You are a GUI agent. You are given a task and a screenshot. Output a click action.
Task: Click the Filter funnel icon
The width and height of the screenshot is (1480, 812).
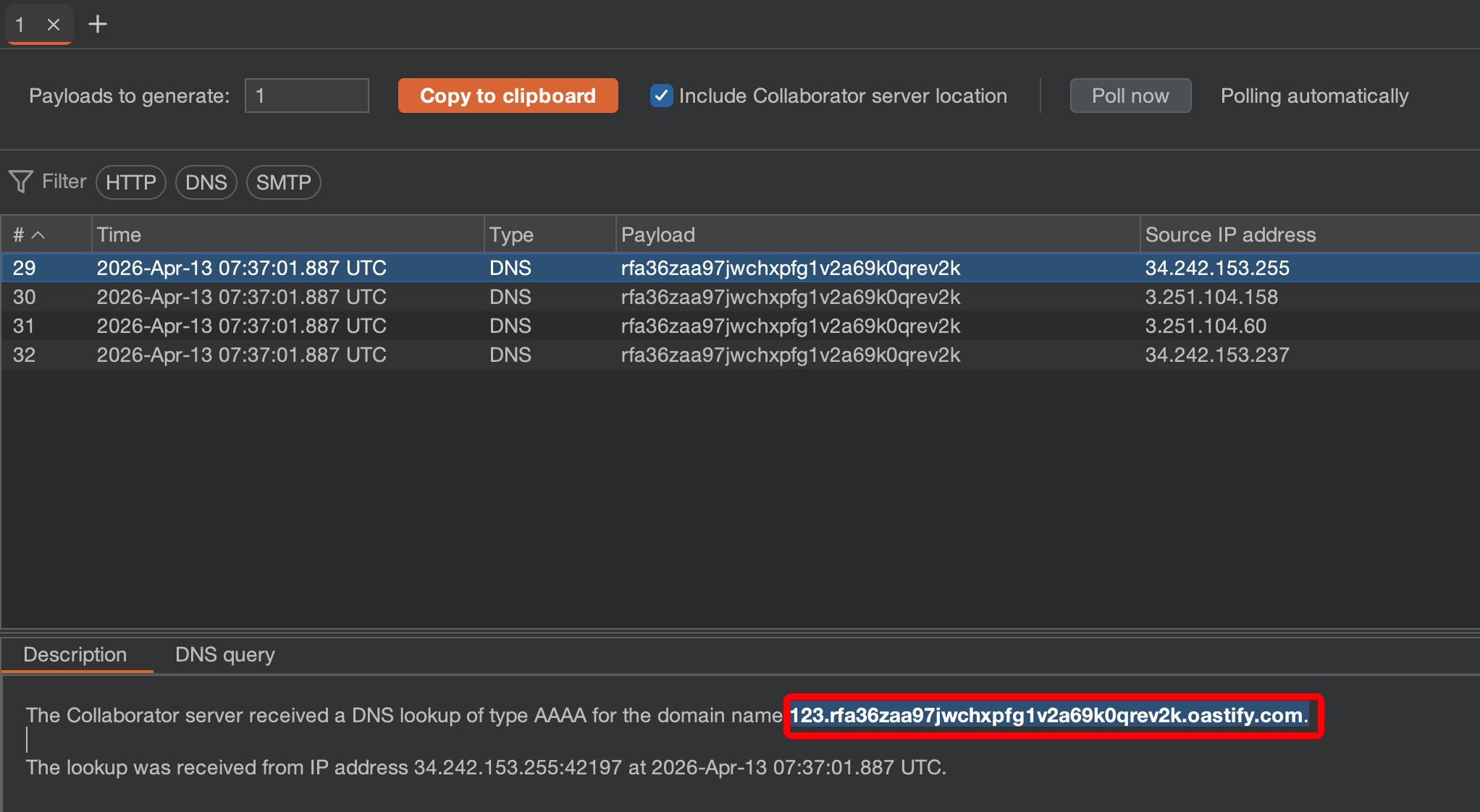click(x=21, y=182)
